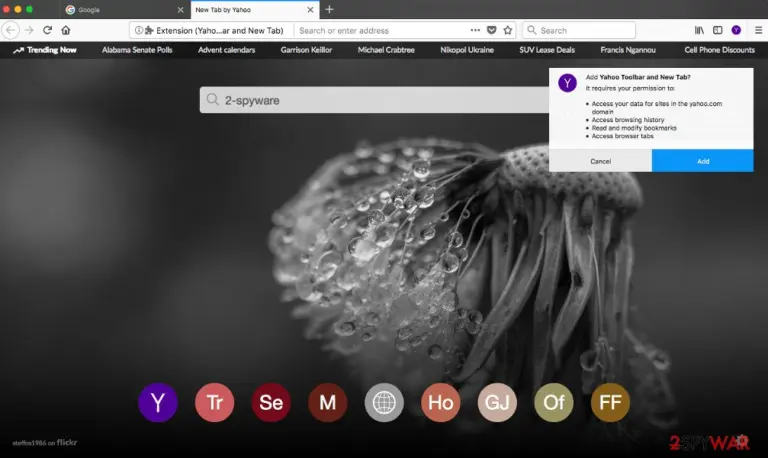Open the Alabama Senate Polls trending link

tap(137, 50)
